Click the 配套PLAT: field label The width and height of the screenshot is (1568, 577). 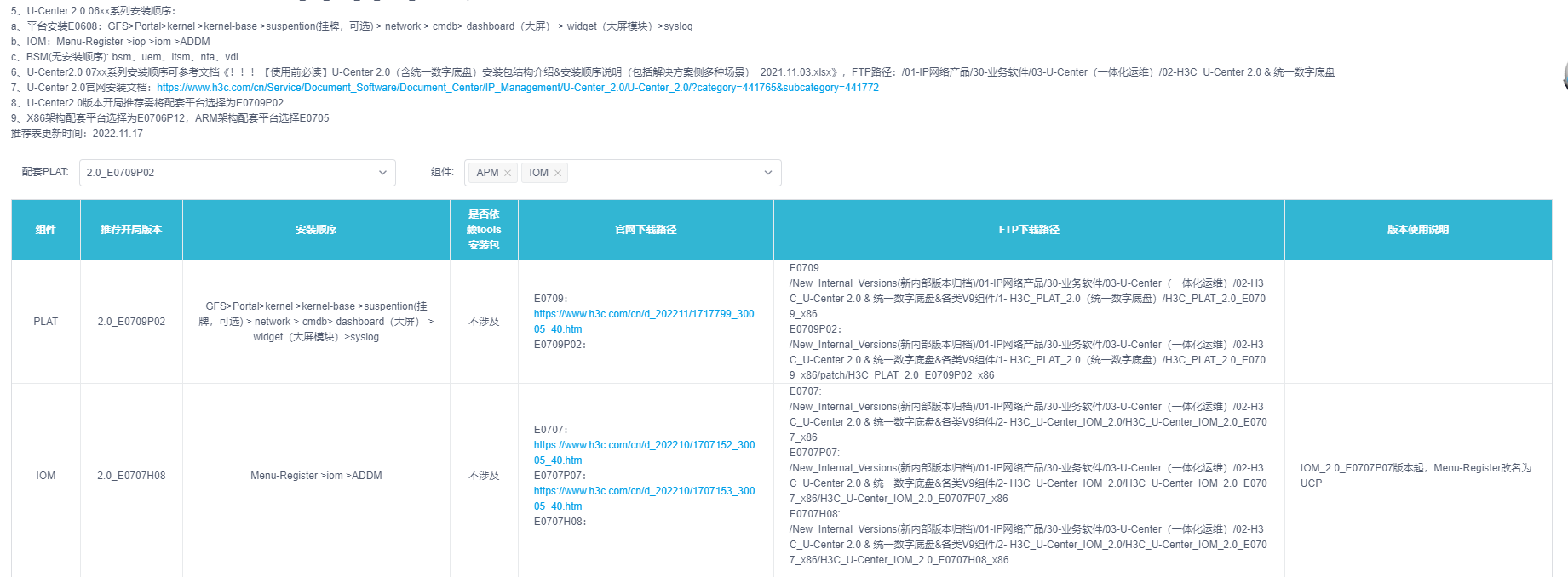click(x=45, y=172)
